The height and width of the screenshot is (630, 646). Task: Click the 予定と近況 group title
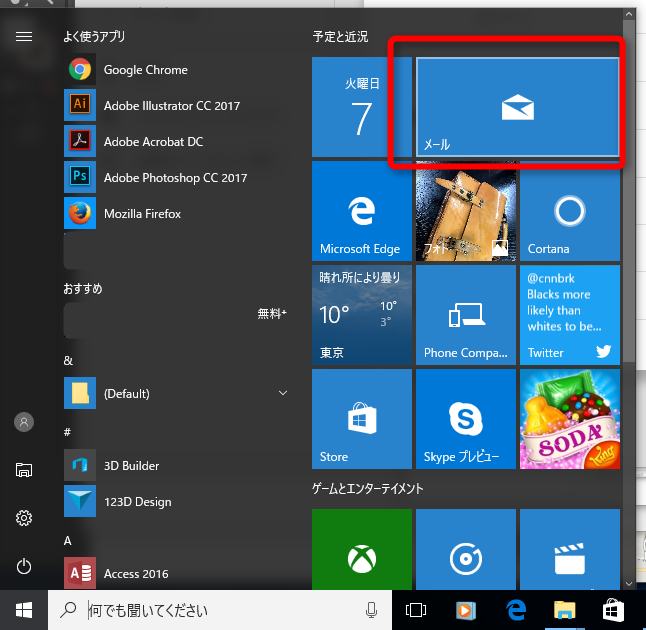pyautogui.click(x=340, y=37)
